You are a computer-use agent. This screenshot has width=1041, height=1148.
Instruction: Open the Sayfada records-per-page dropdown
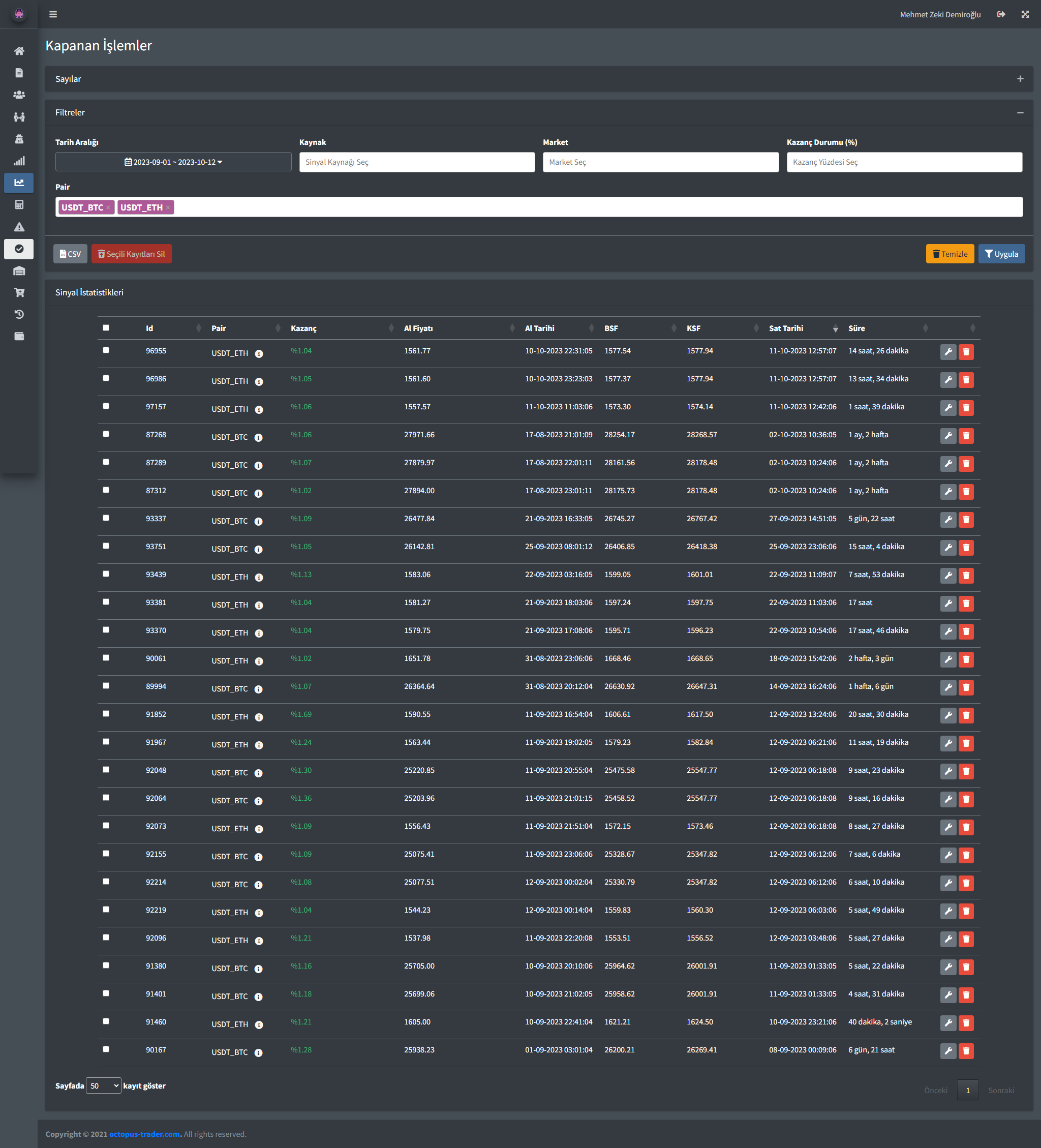point(103,1085)
